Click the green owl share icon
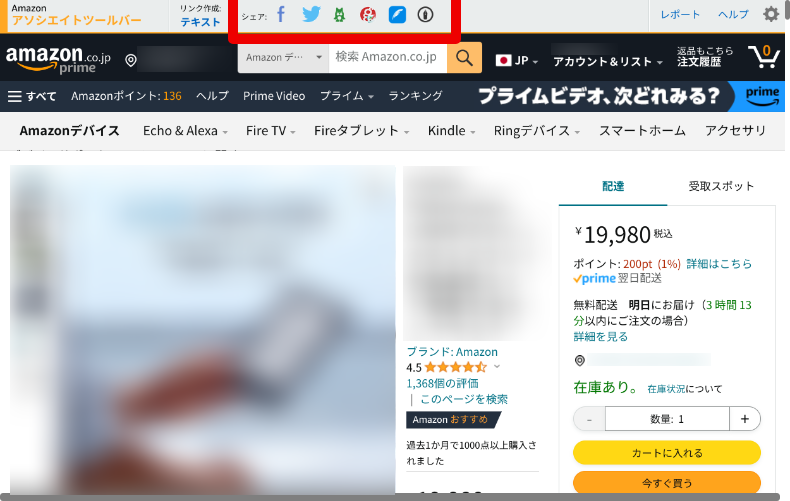The image size is (790, 501). pyautogui.click(x=340, y=15)
